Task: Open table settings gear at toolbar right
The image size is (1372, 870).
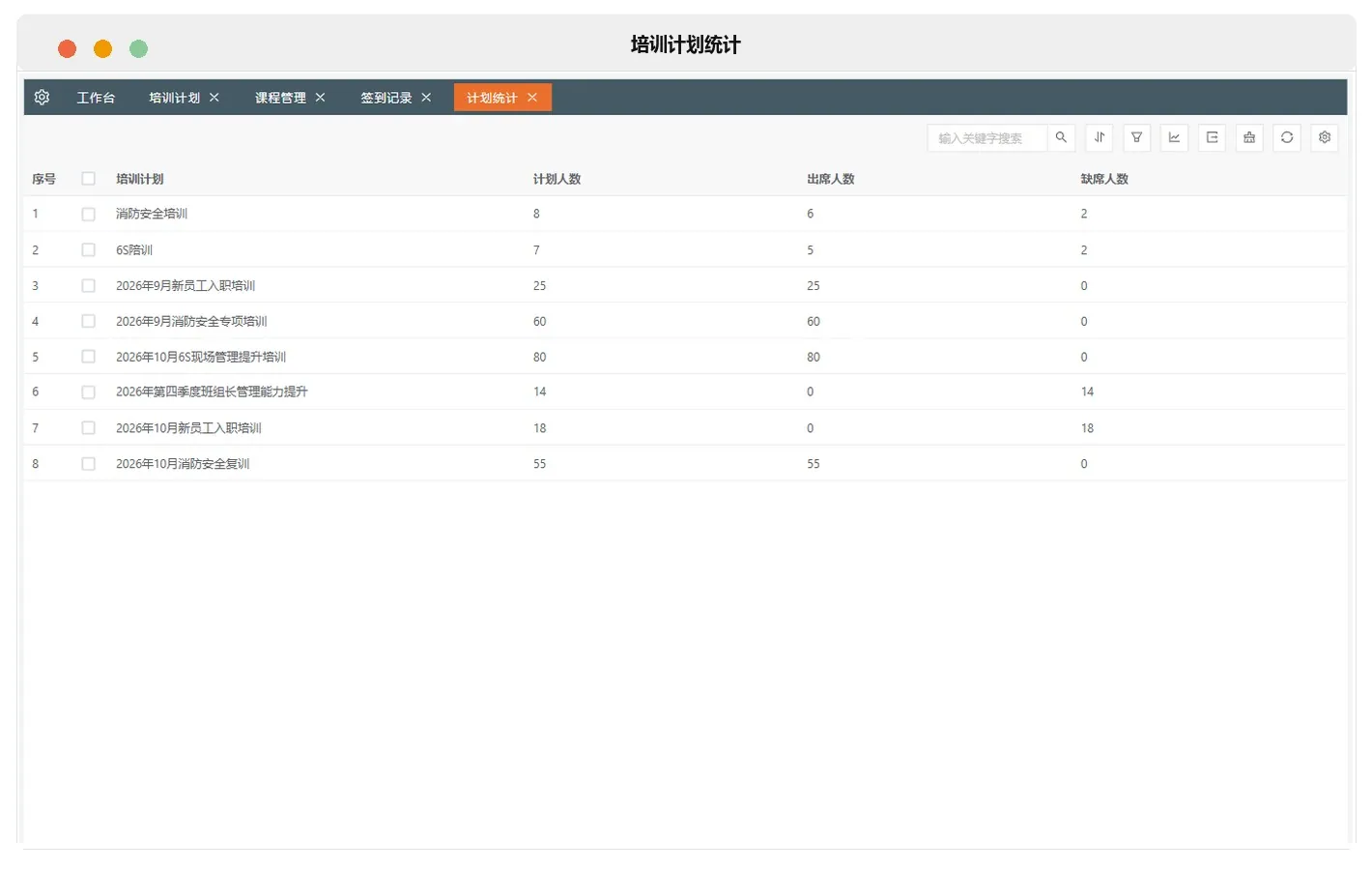Action: click(x=1325, y=137)
